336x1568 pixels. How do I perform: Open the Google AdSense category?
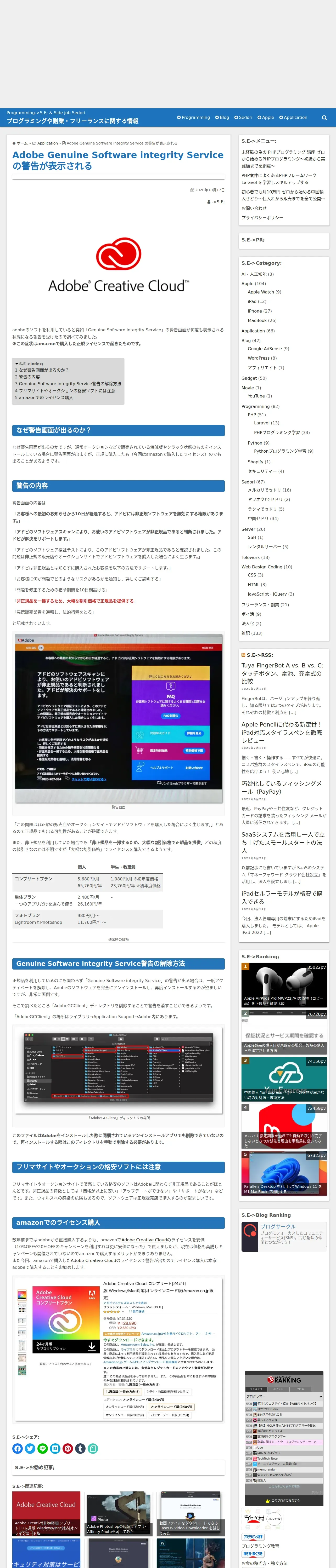(x=265, y=349)
